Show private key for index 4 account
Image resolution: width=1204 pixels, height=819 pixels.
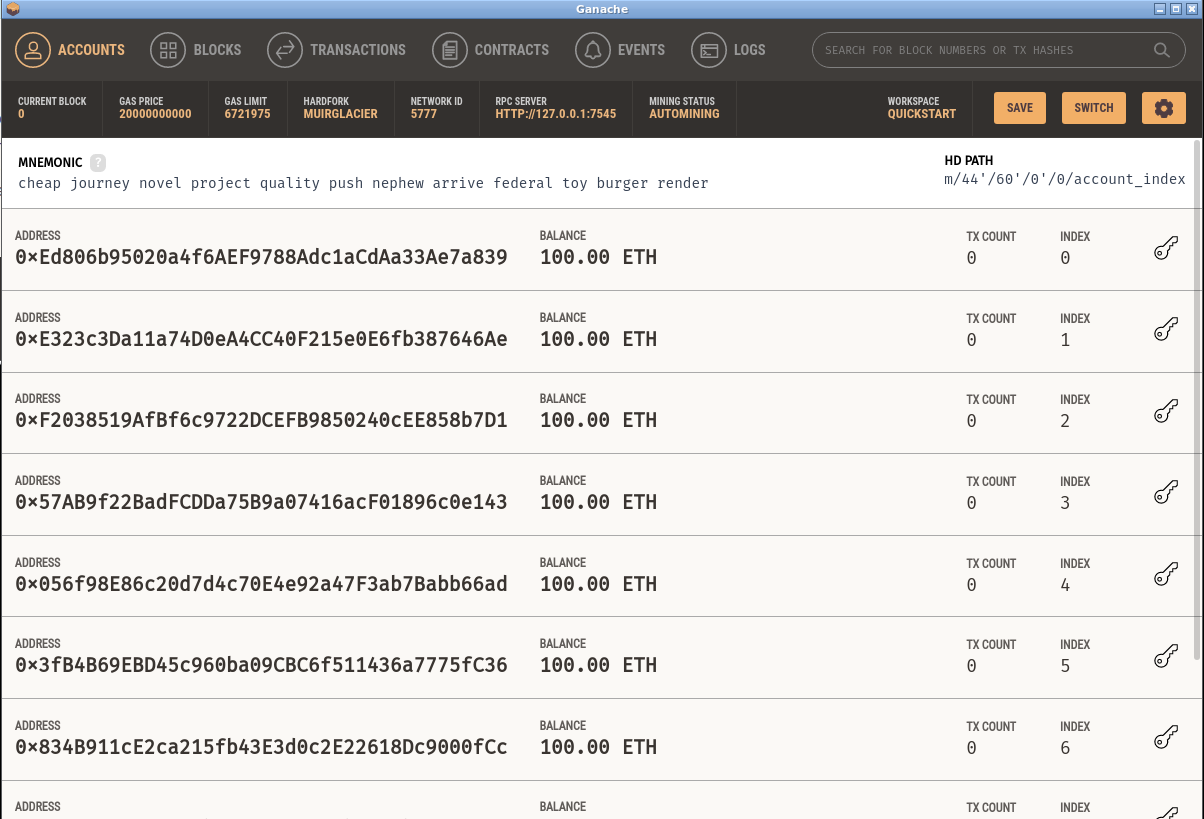1166,576
